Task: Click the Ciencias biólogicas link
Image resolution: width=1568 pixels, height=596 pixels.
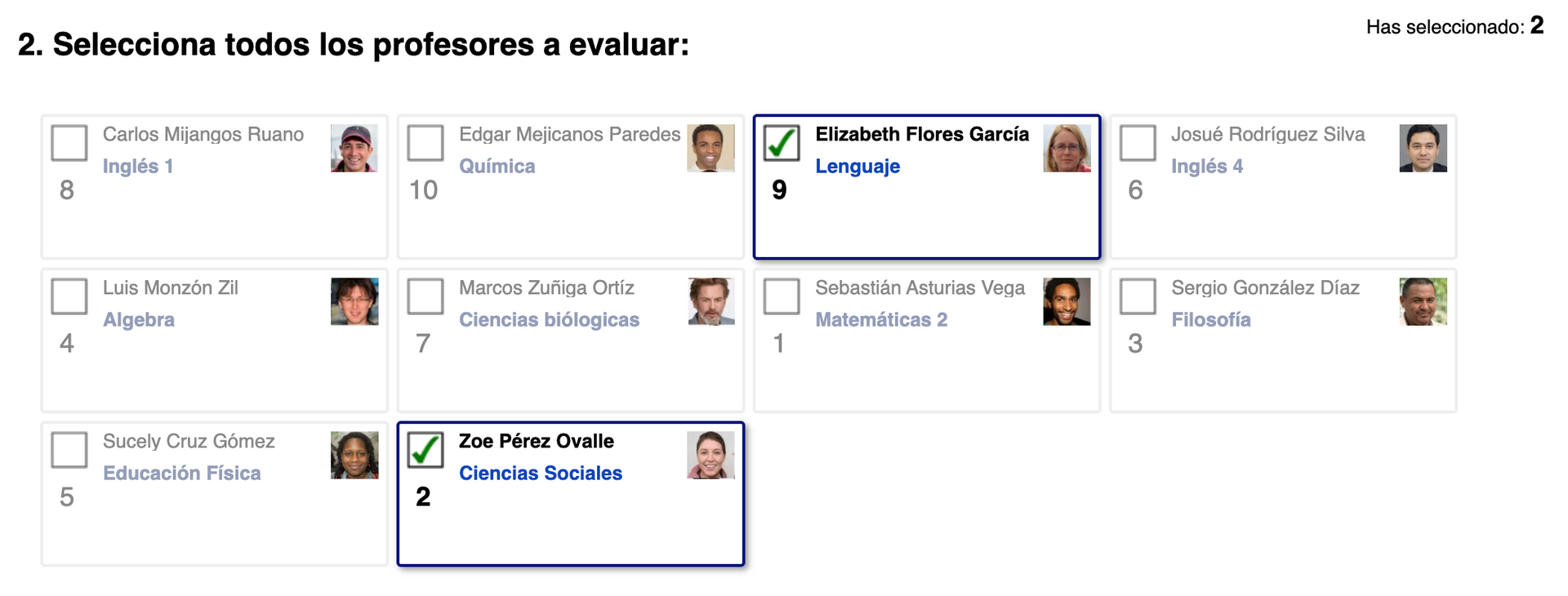Action: click(549, 320)
